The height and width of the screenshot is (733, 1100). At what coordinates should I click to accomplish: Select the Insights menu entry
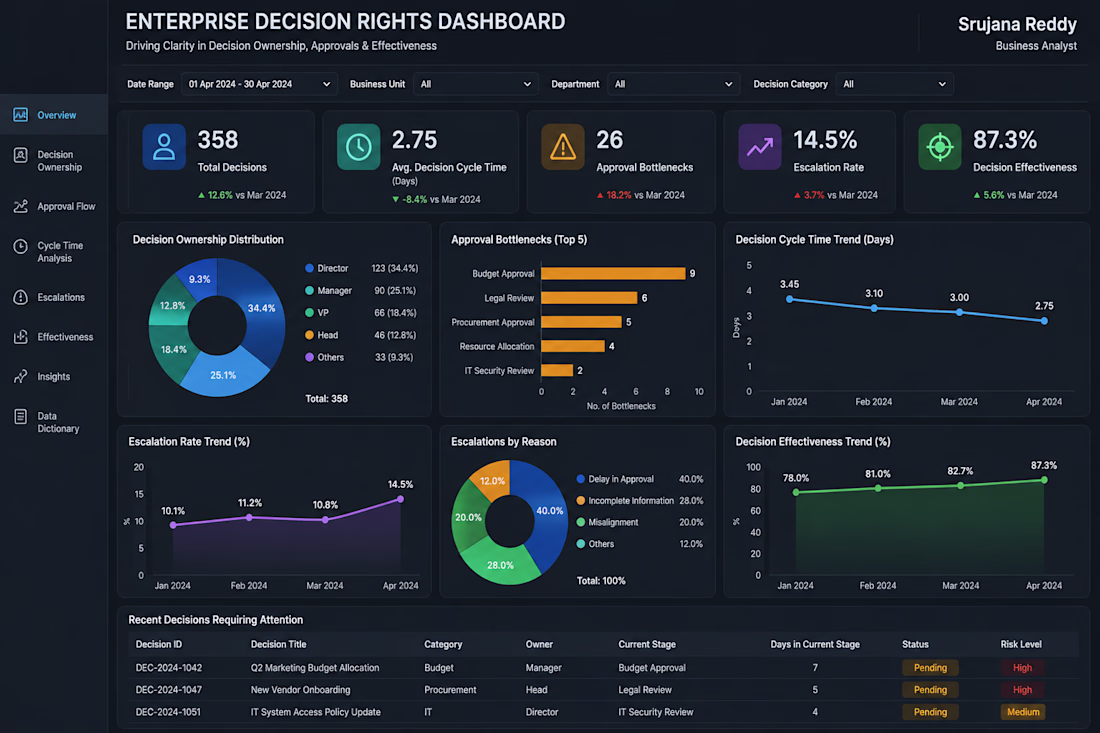(53, 377)
